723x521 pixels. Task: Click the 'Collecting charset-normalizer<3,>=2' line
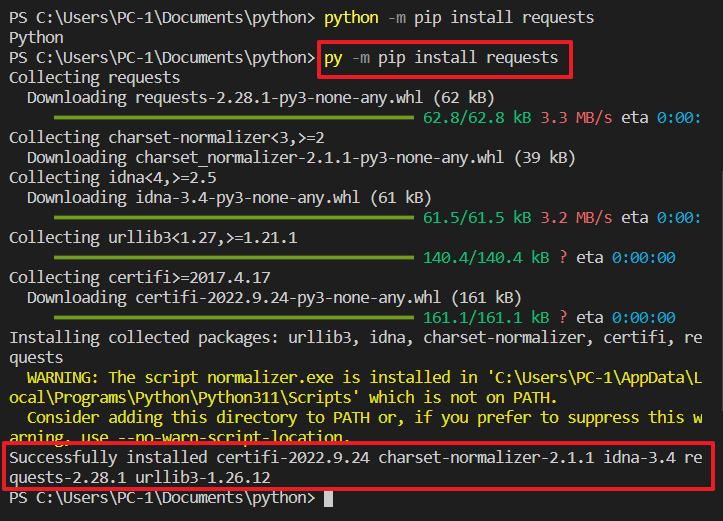(167, 138)
